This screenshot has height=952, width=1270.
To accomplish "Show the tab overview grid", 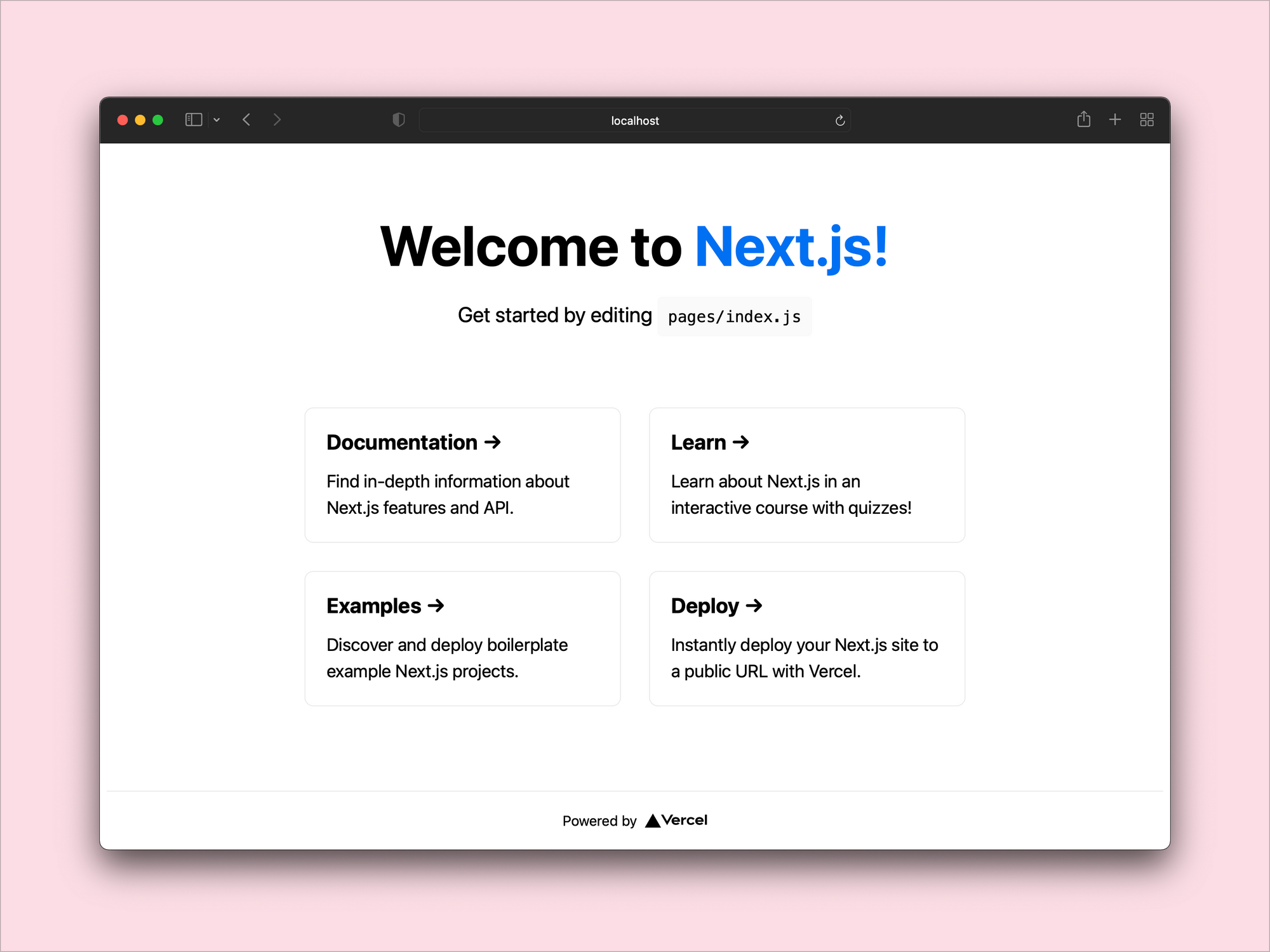I will 1146,119.
